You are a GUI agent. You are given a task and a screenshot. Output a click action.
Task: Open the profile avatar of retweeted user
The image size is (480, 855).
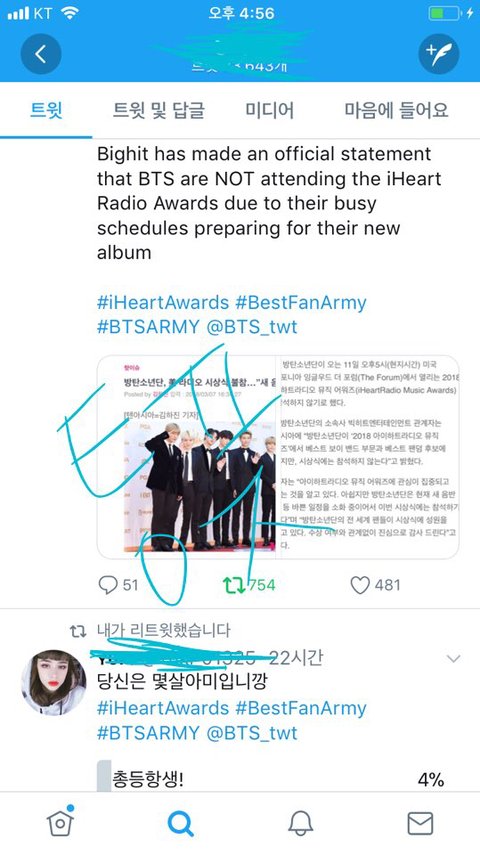(x=53, y=682)
